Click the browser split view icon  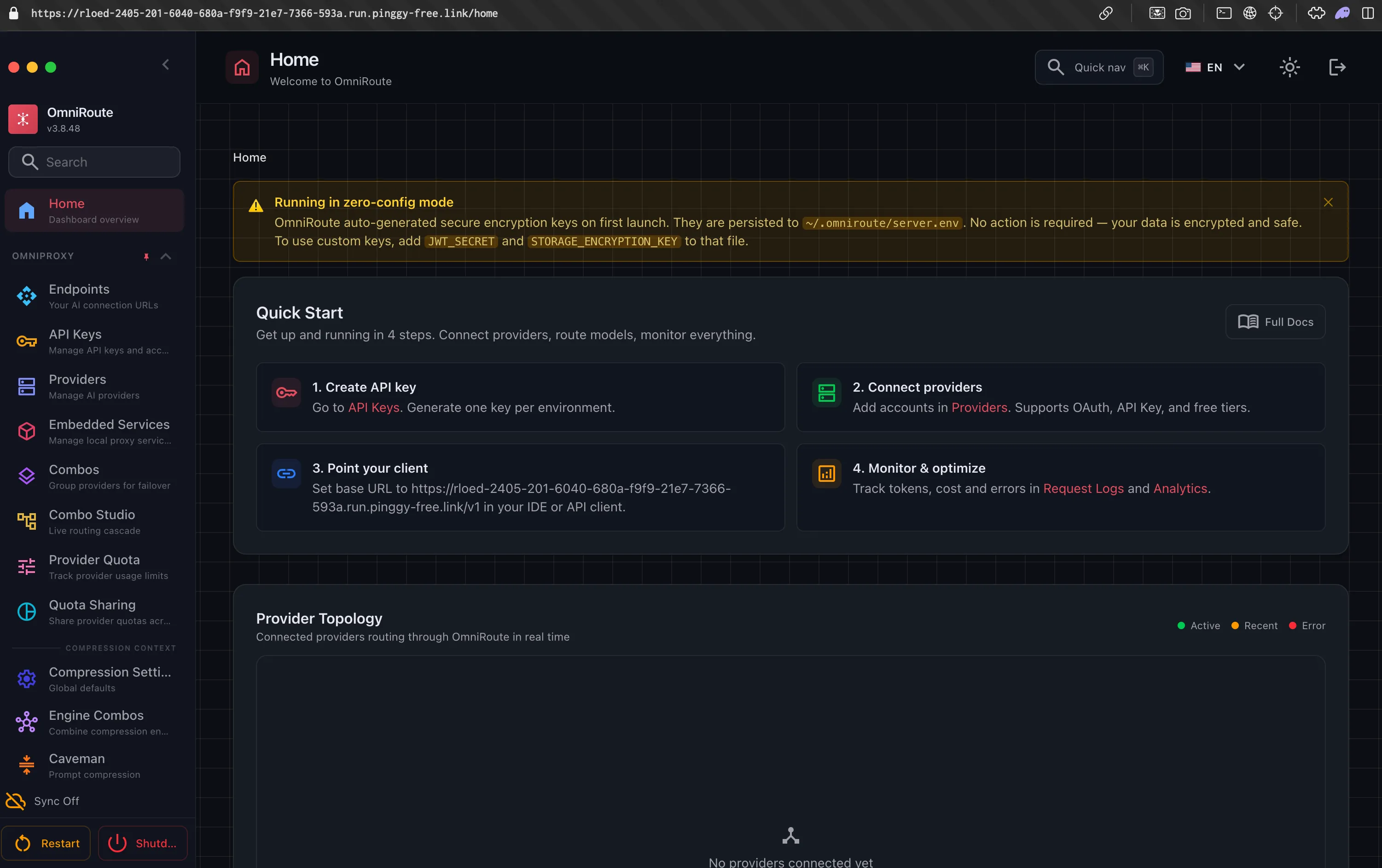(x=1368, y=13)
